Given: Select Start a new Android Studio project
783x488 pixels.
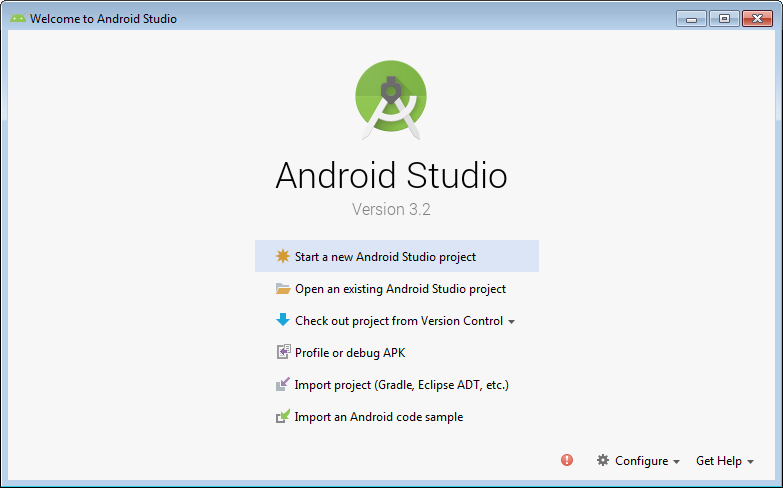Looking at the screenshot, I should pos(385,257).
